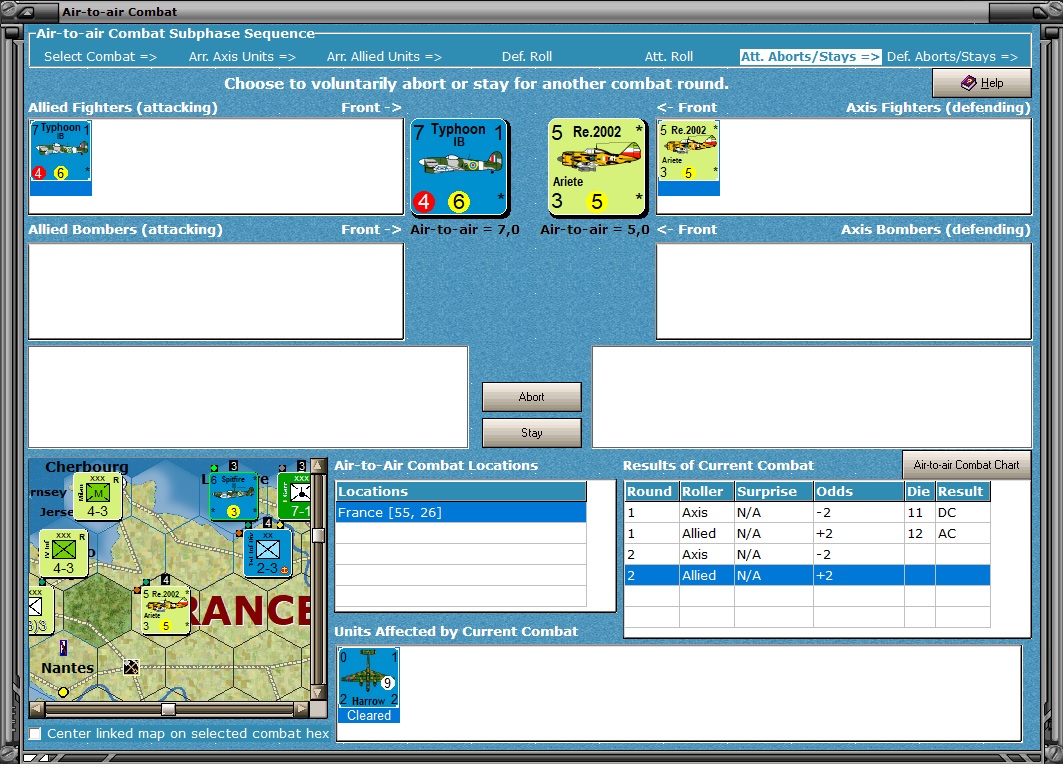Select the small Typhoon IB counter in Allied Fighters
Image resolution: width=1063 pixels, height=764 pixels.
pos(60,157)
